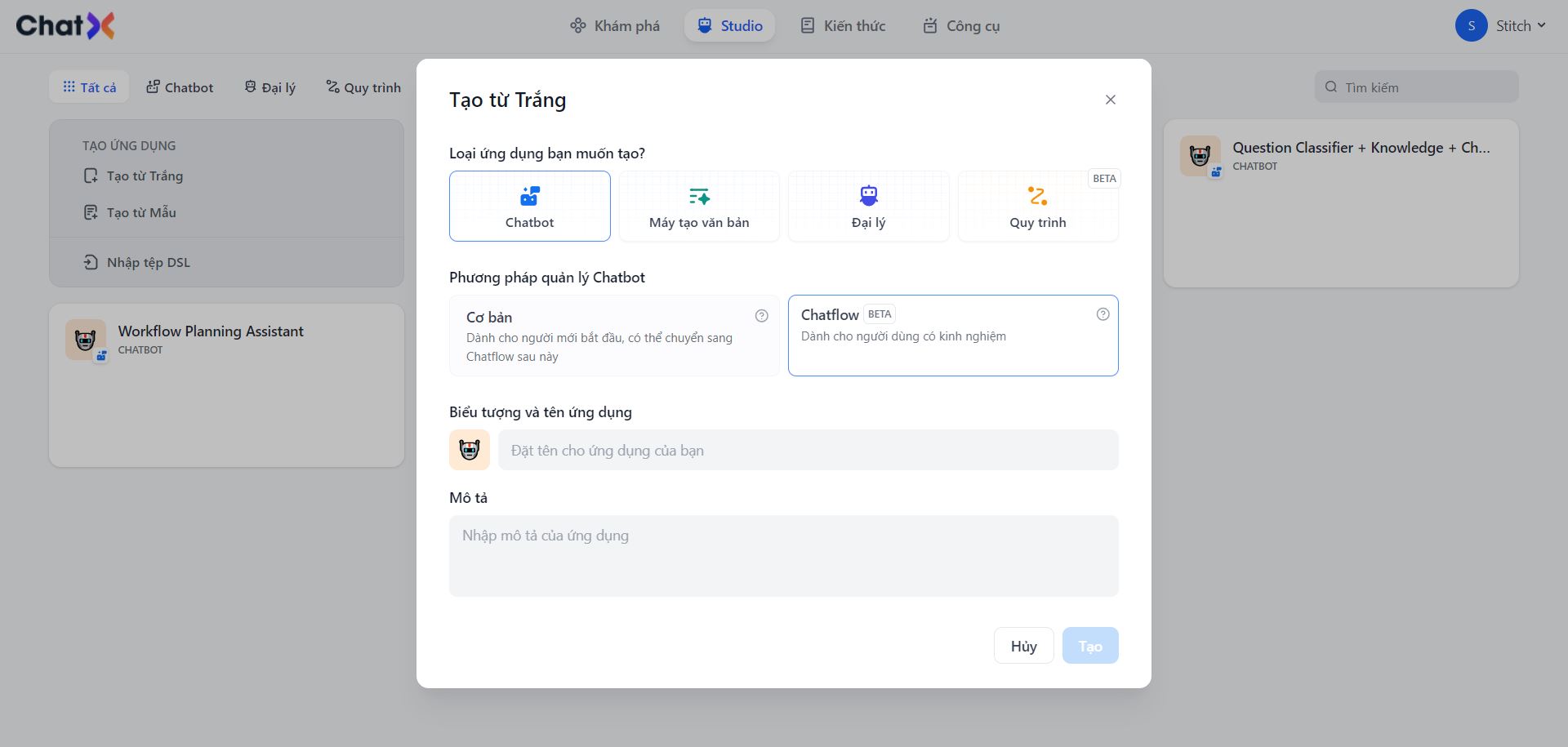Viewport: 1568px width, 747px height.
Task: Click the Workflow Planning Assistant app icon
Action: [86, 340]
